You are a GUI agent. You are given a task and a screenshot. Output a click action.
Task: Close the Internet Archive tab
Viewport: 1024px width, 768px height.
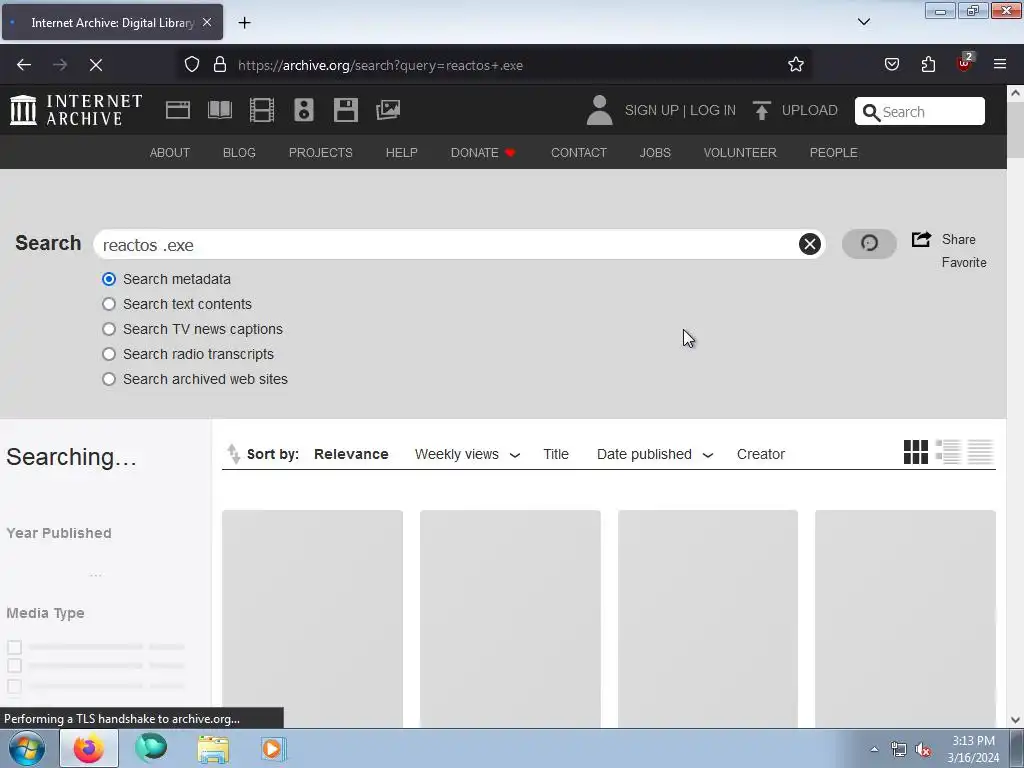coord(207,22)
